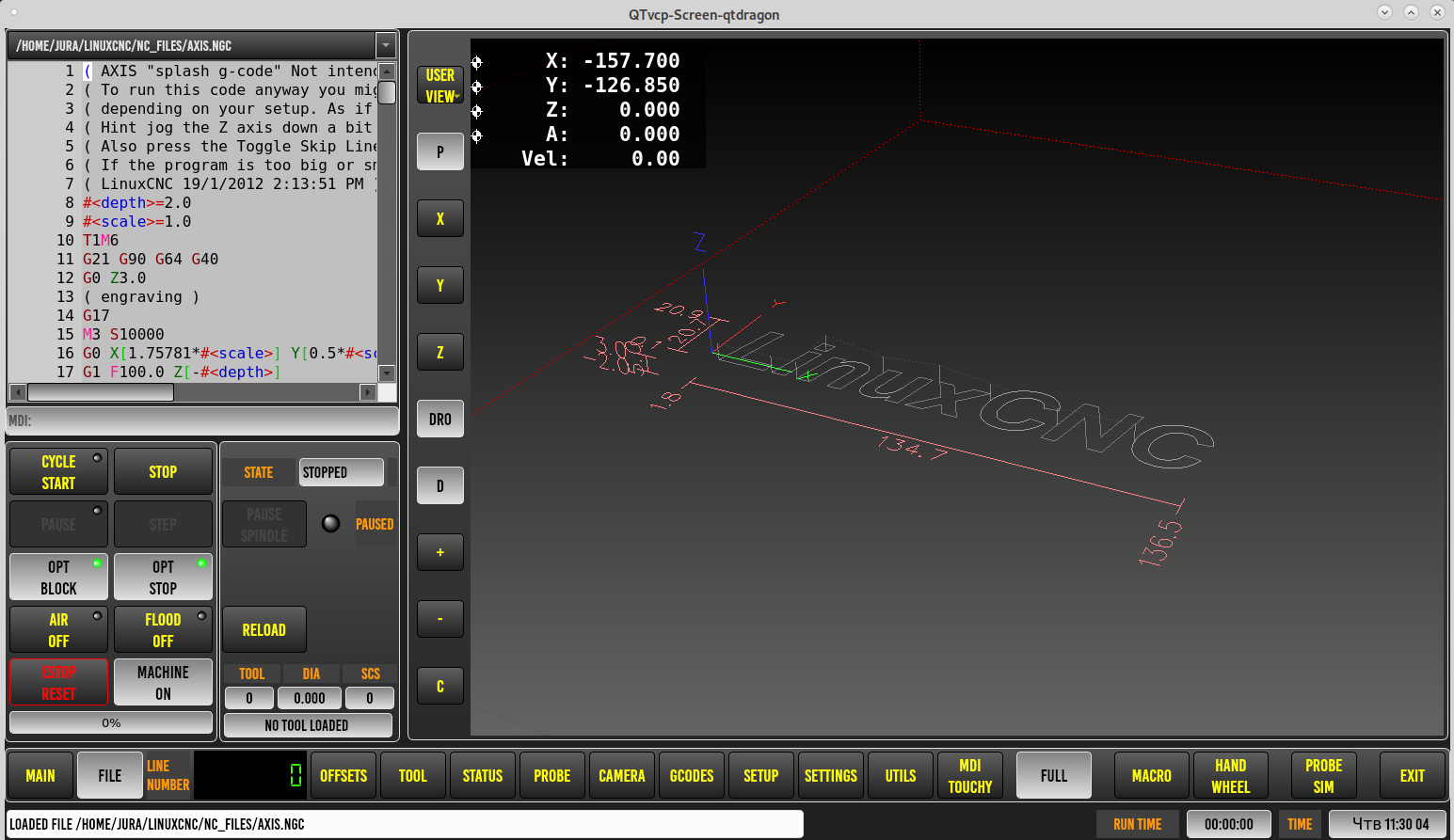1454x840 pixels.
Task: Click the PROBE SIM button
Action: click(1324, 776)
